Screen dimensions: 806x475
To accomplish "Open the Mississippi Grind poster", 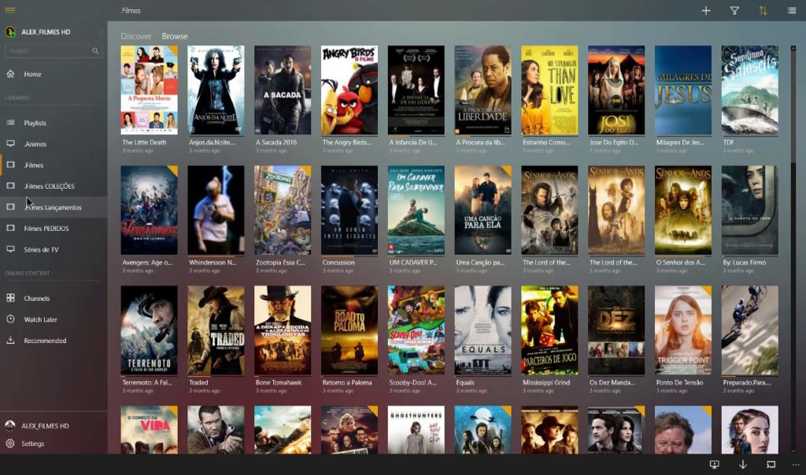I will pos(549,330).
